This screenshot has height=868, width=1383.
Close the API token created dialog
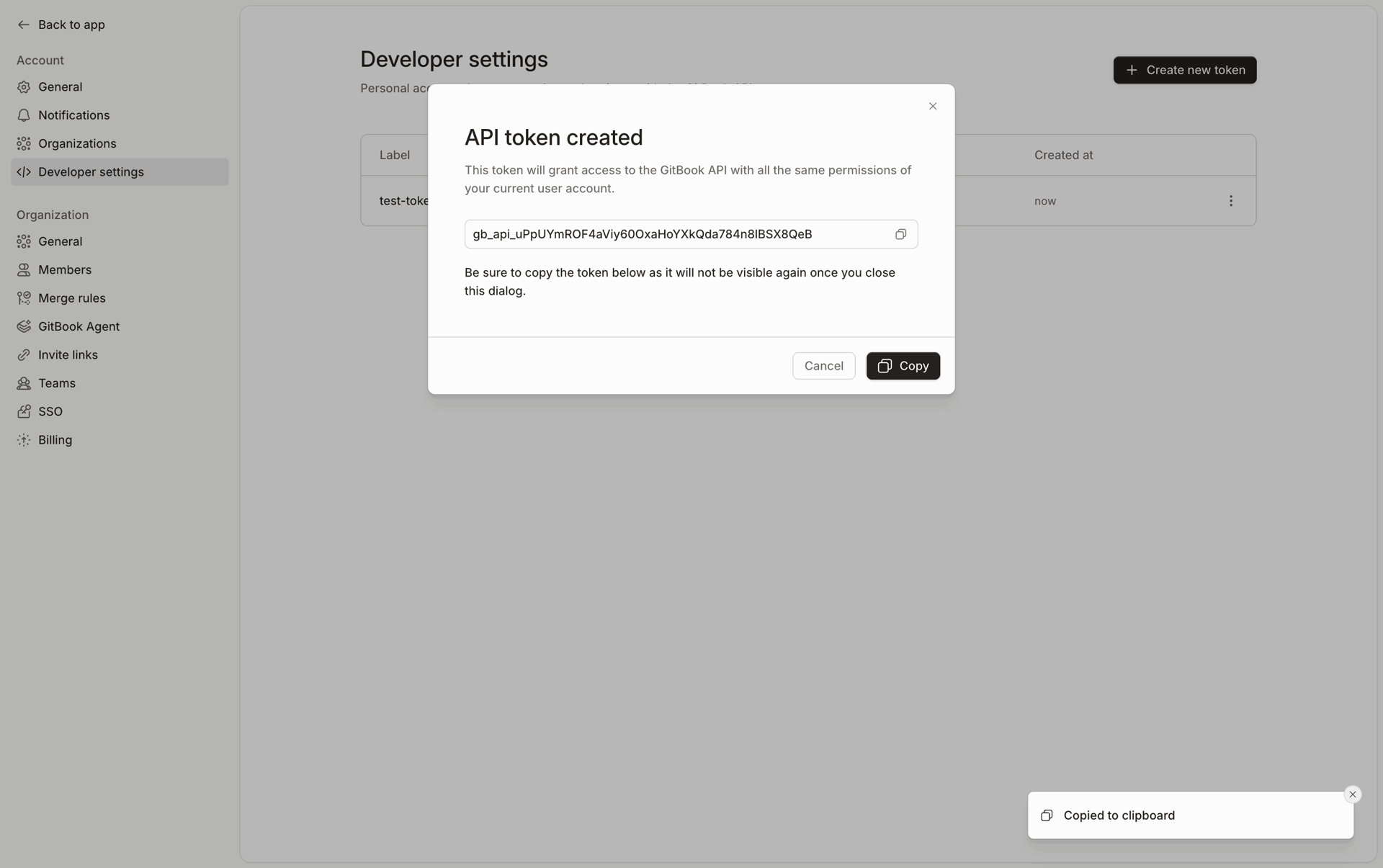point(933,107)
